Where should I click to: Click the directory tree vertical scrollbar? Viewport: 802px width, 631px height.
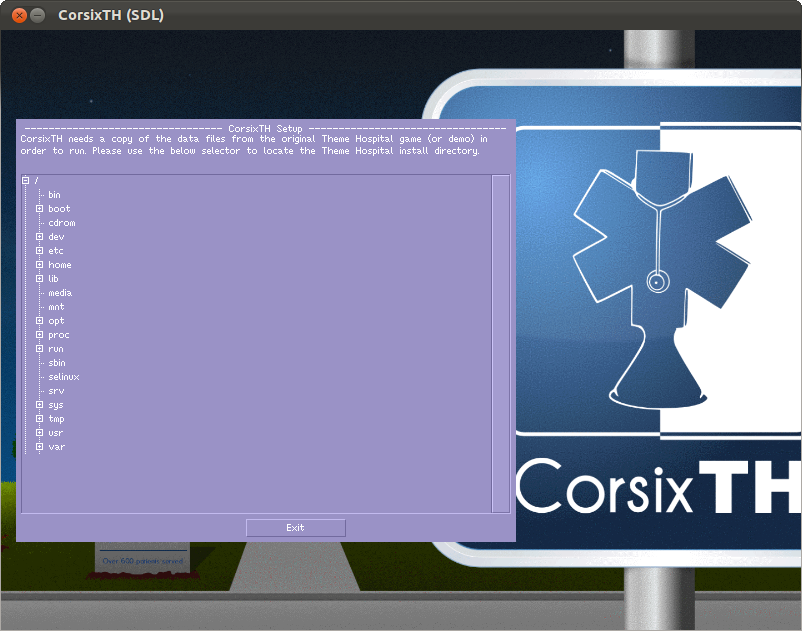click(501, 344)
